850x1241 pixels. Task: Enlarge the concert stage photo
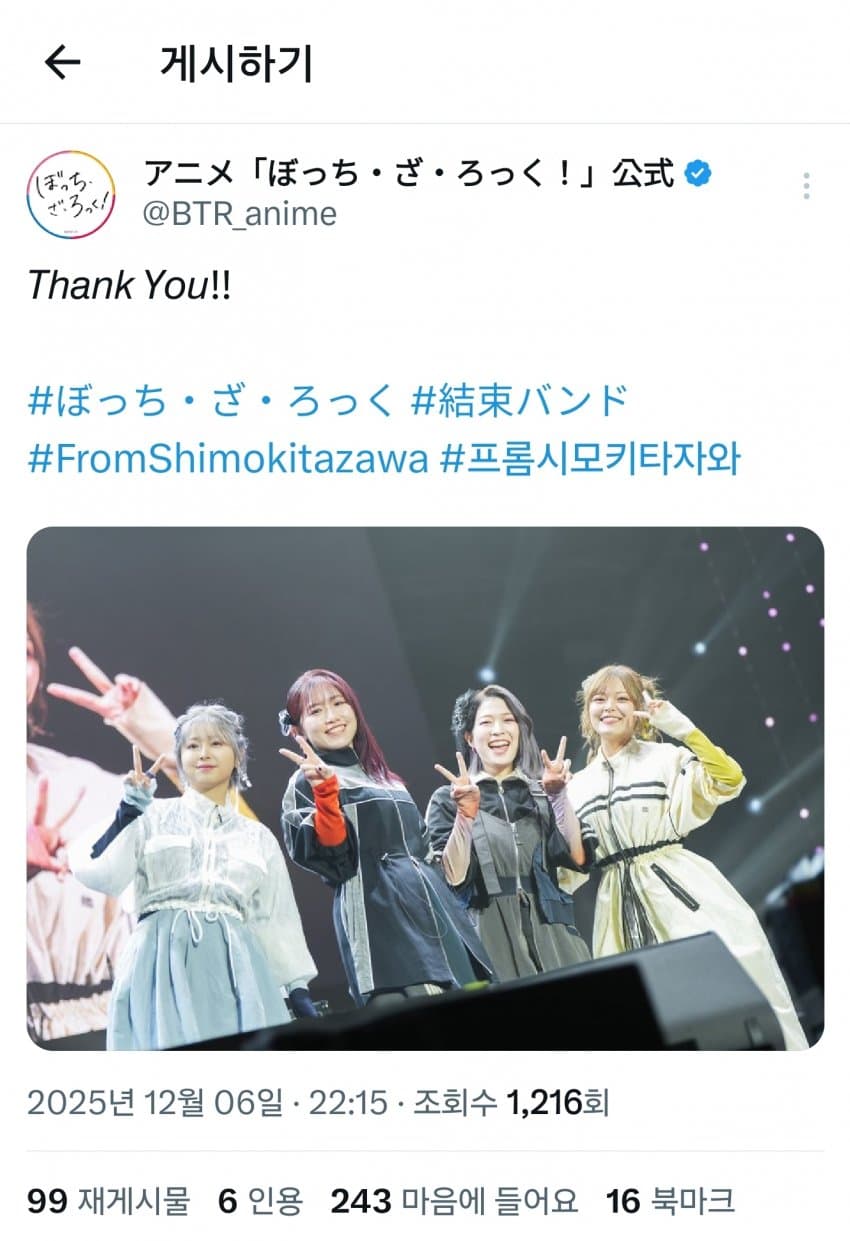(x=425, y=788)
